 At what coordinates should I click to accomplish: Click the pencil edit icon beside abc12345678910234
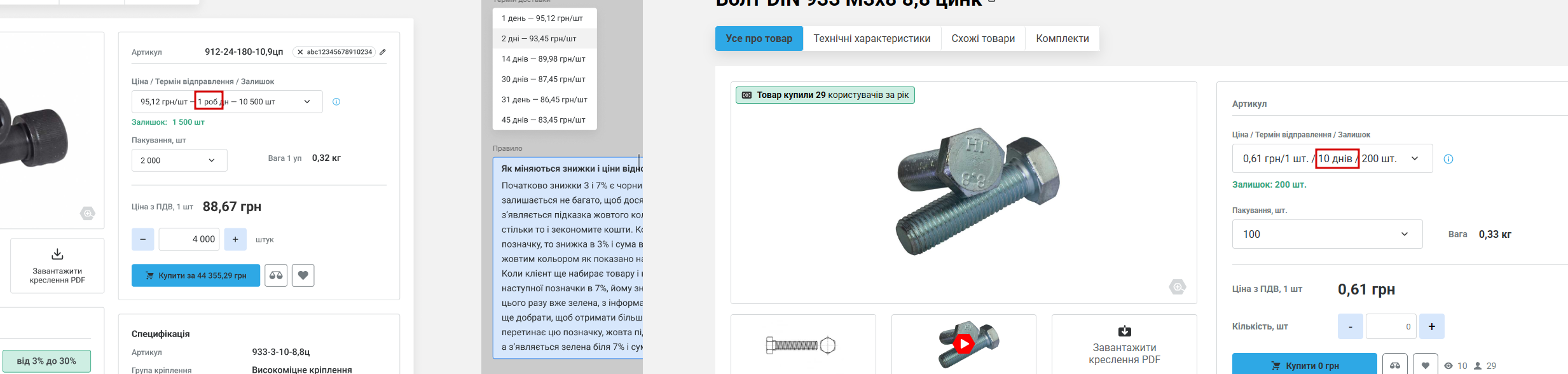383,52
